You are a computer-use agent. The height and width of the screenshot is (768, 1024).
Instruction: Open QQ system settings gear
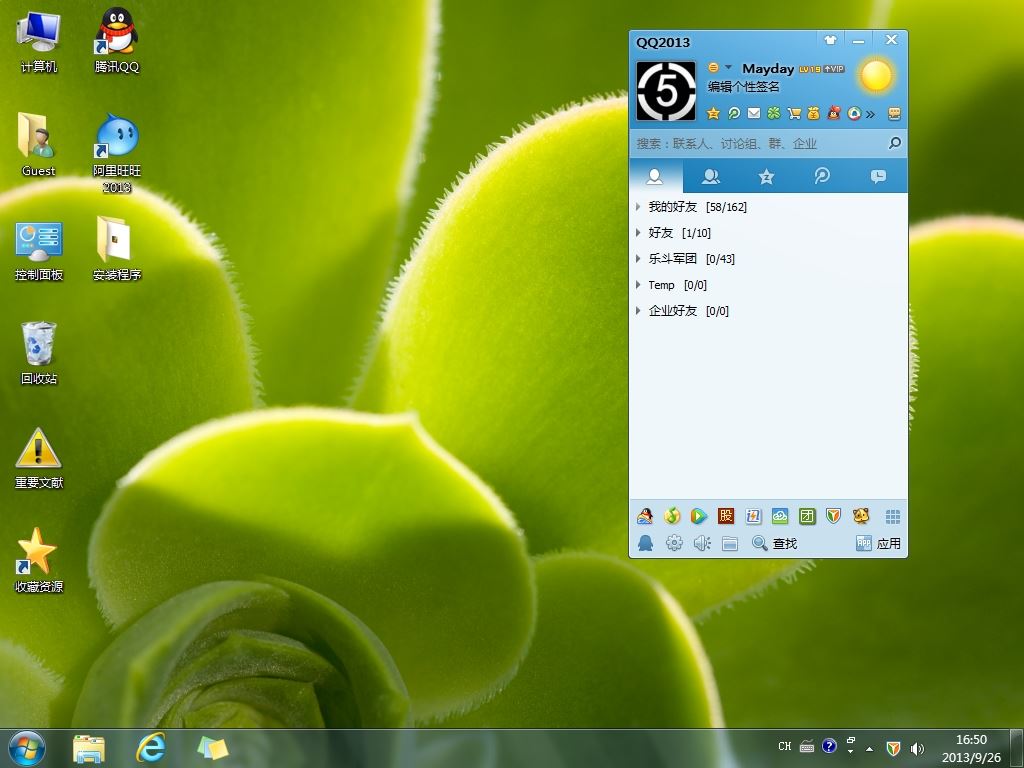pyautogui.click(x=674, y=543)
